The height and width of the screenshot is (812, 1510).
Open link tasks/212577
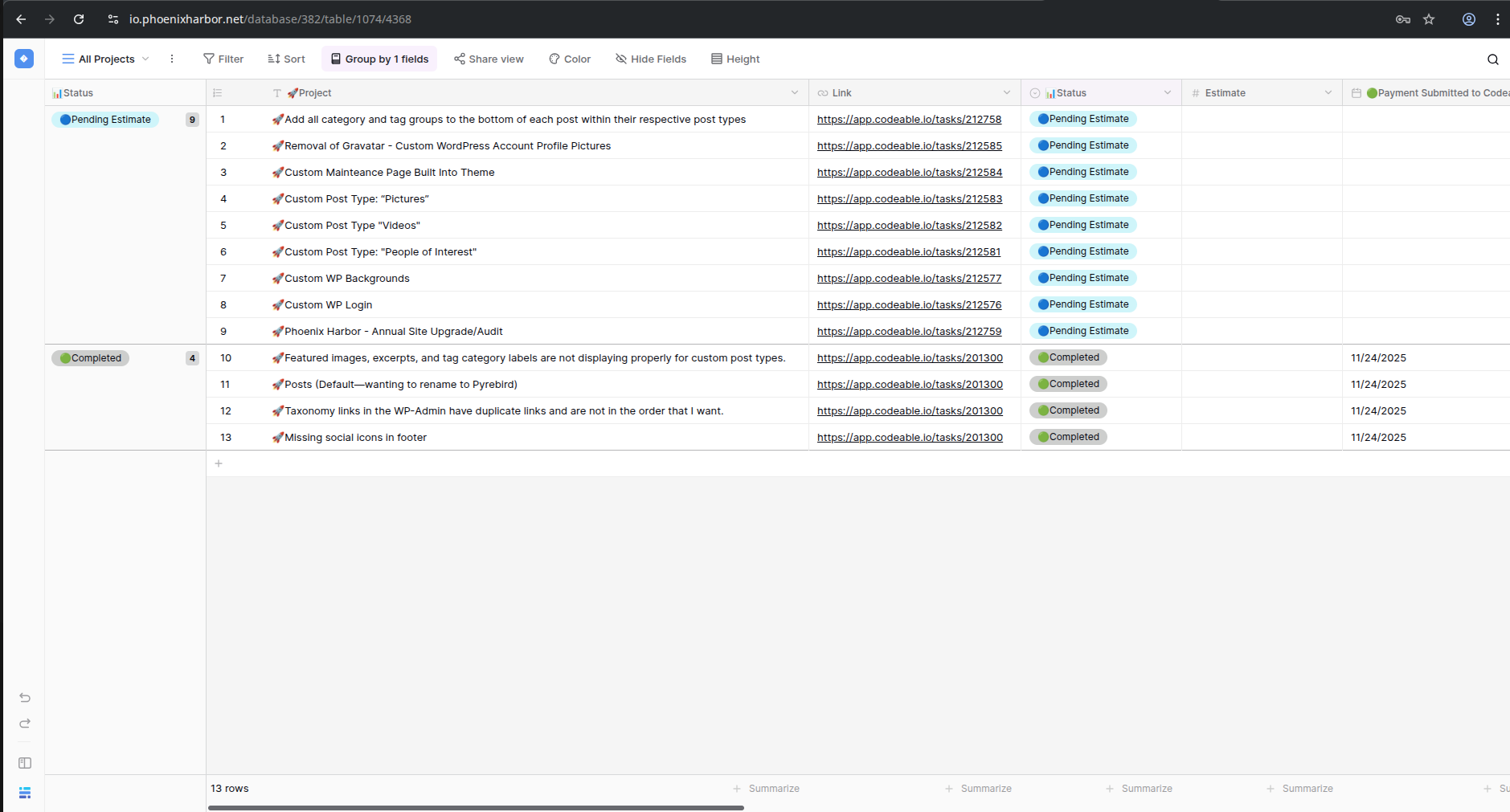click(909, 279)
